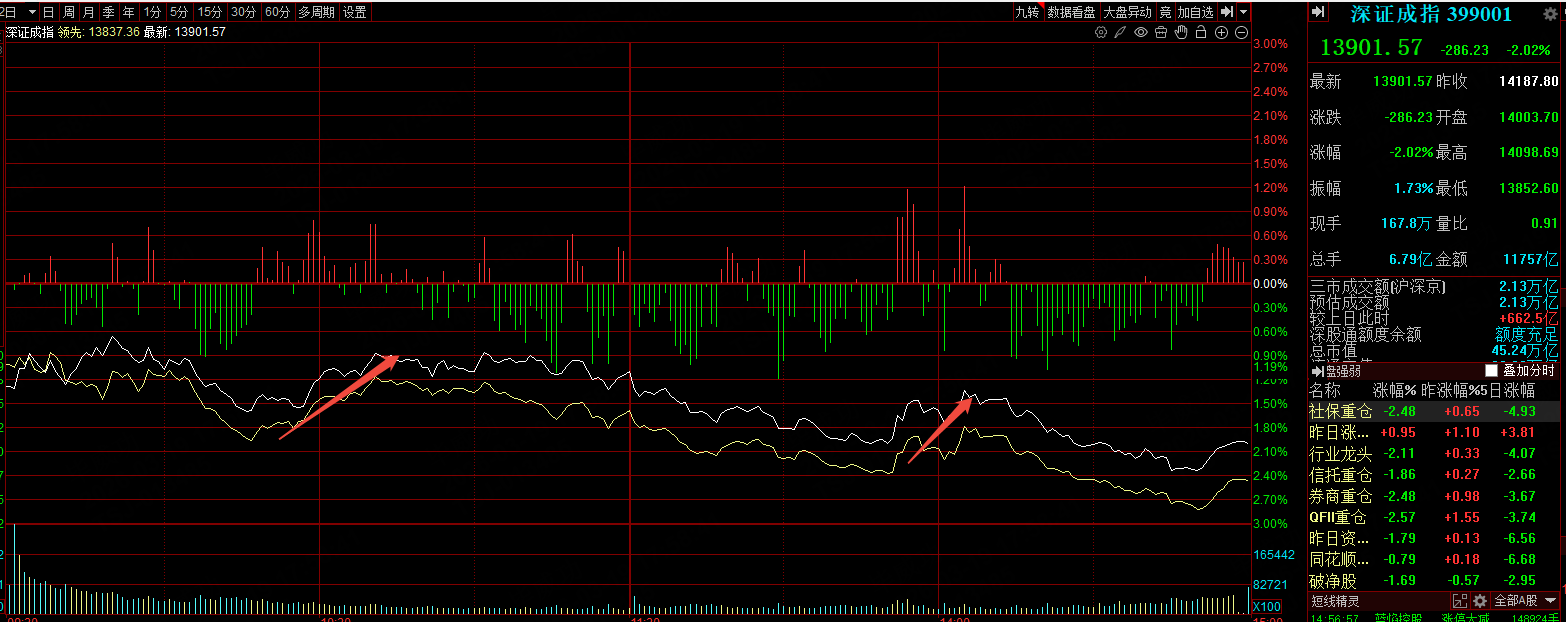
Task: Click the eye visibility icon in chart toolbar
Action: tap(1141, 32)
